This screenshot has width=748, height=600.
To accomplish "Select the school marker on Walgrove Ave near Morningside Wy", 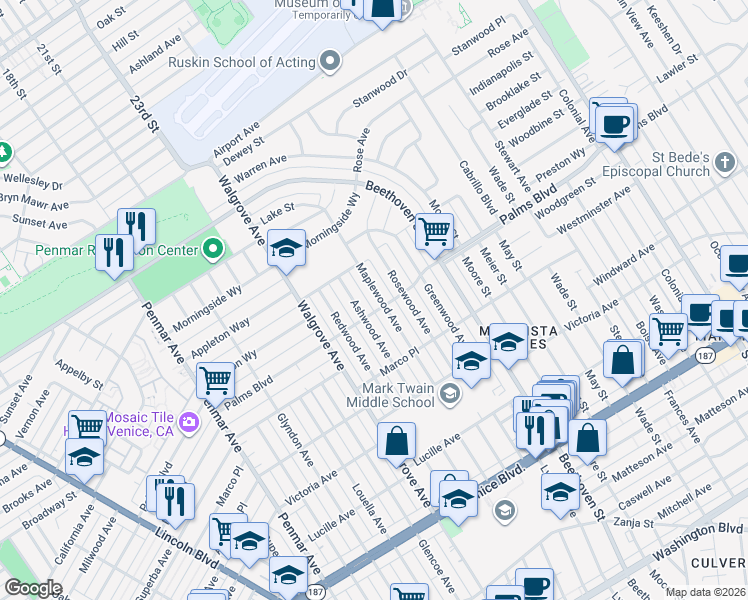I will tap(286, 249).
